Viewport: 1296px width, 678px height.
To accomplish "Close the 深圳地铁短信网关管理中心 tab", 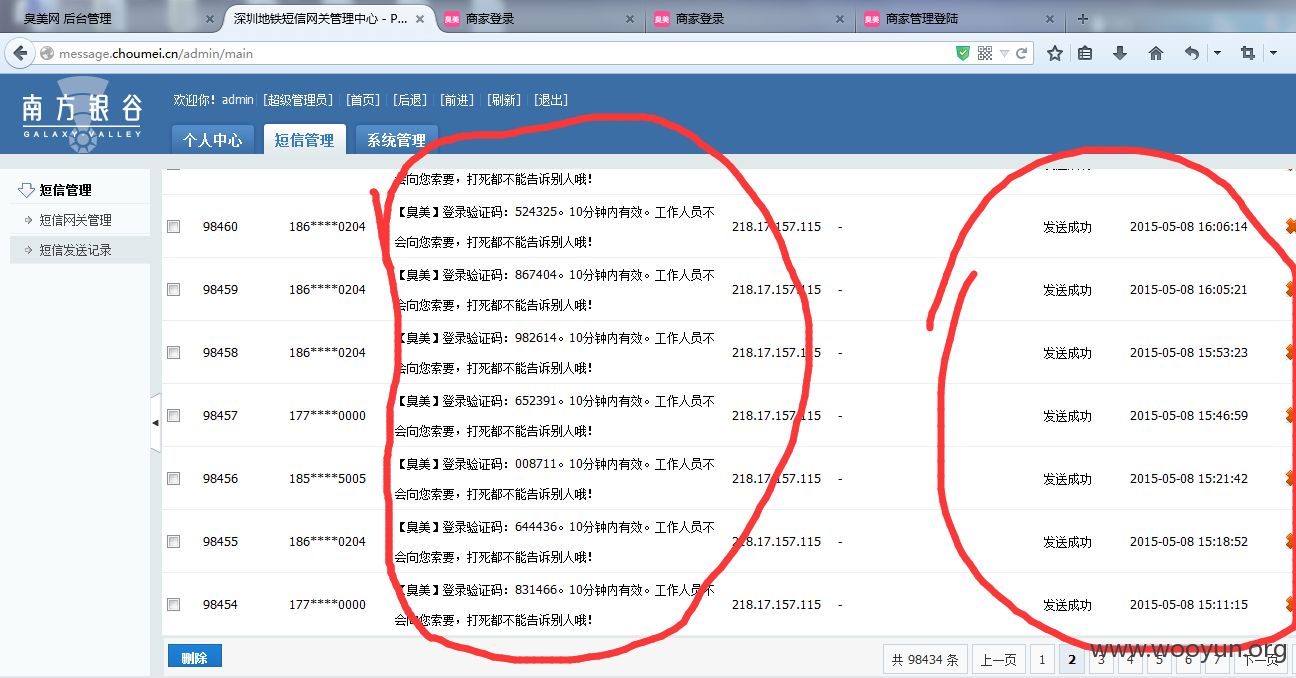I will [x=419, y=19].
